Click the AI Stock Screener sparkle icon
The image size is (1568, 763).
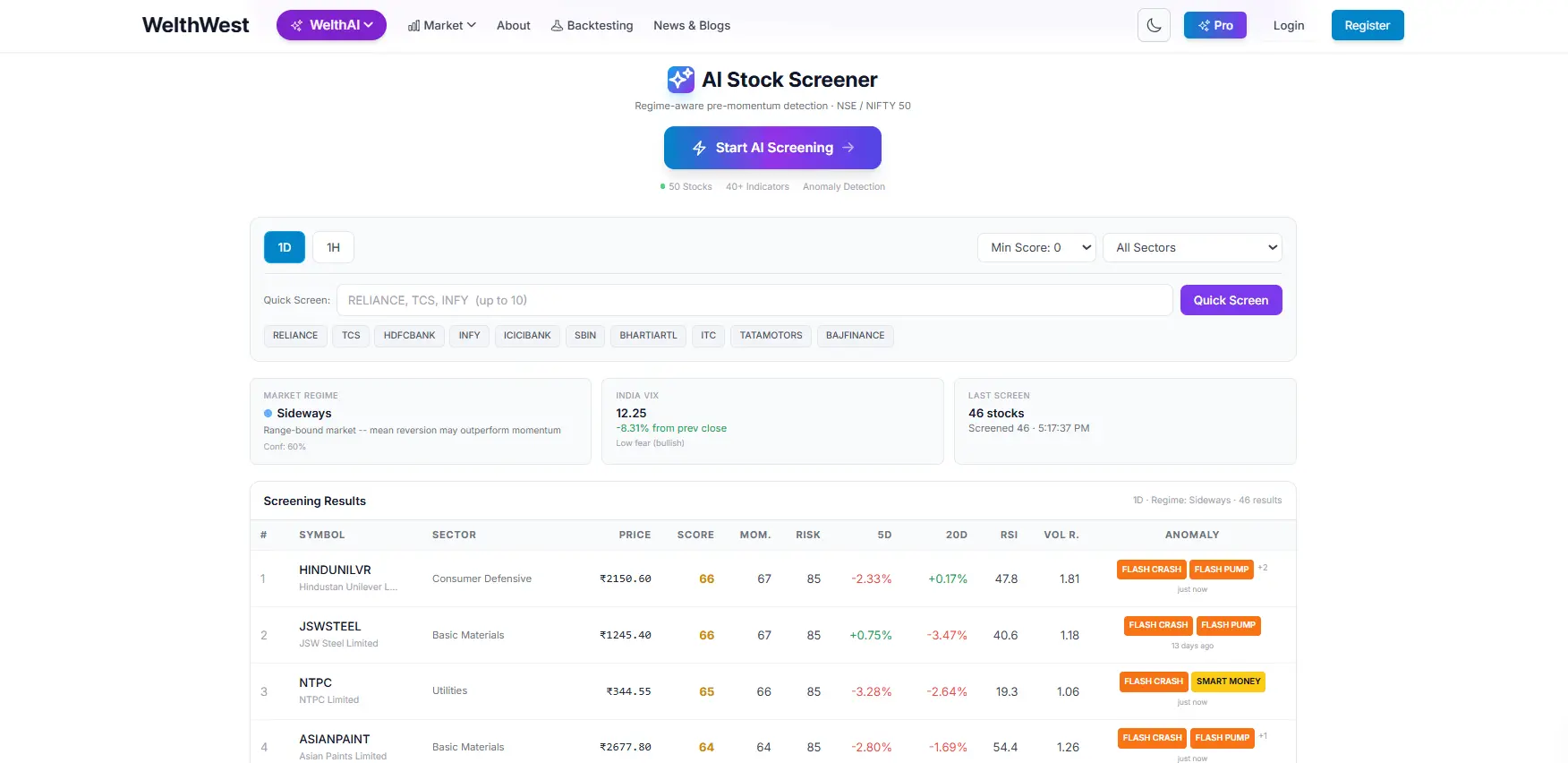(x=681, y=80)
